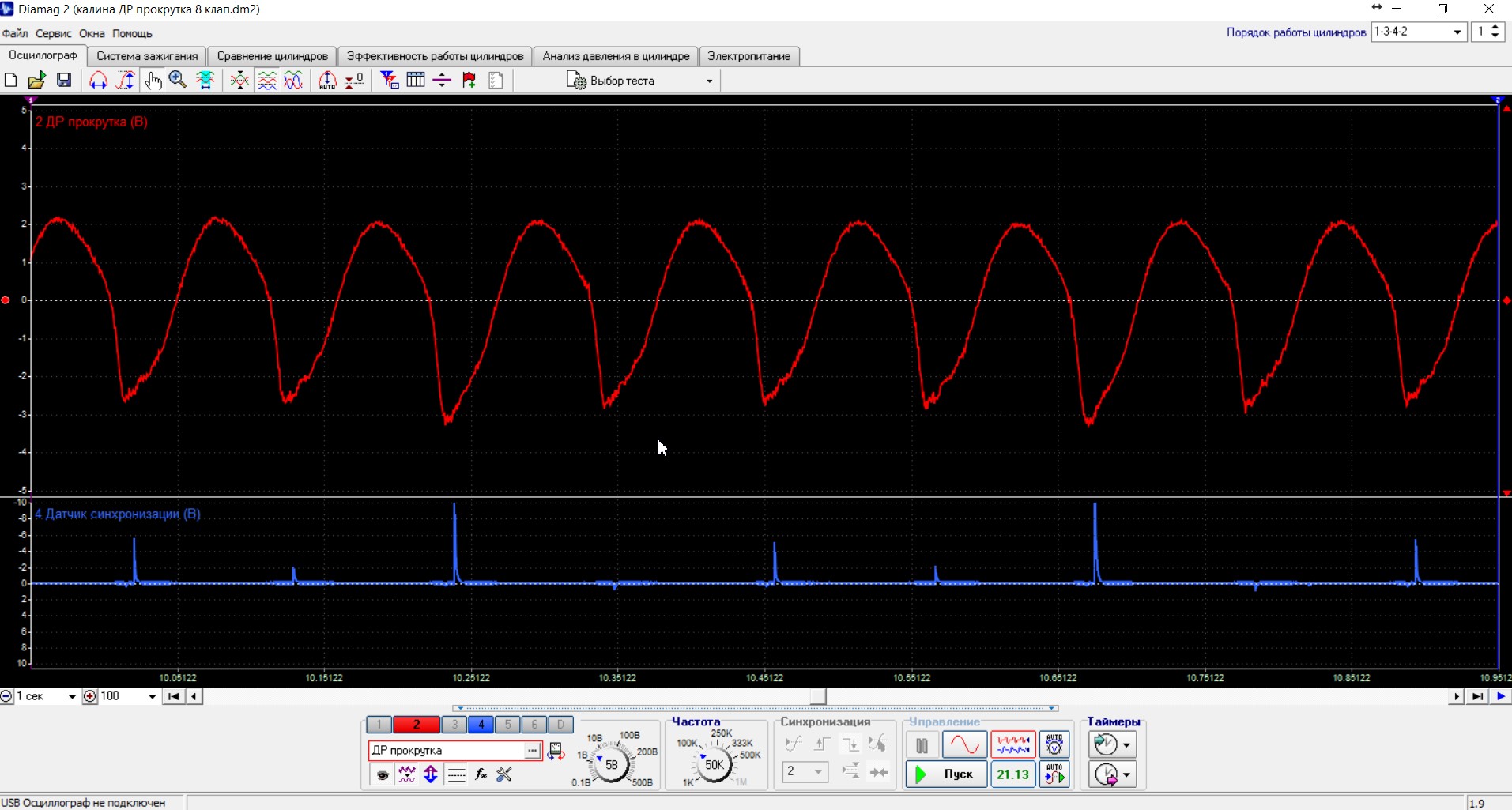Switch to Сравнение цилиндров tab

click(x=273, y=56)
